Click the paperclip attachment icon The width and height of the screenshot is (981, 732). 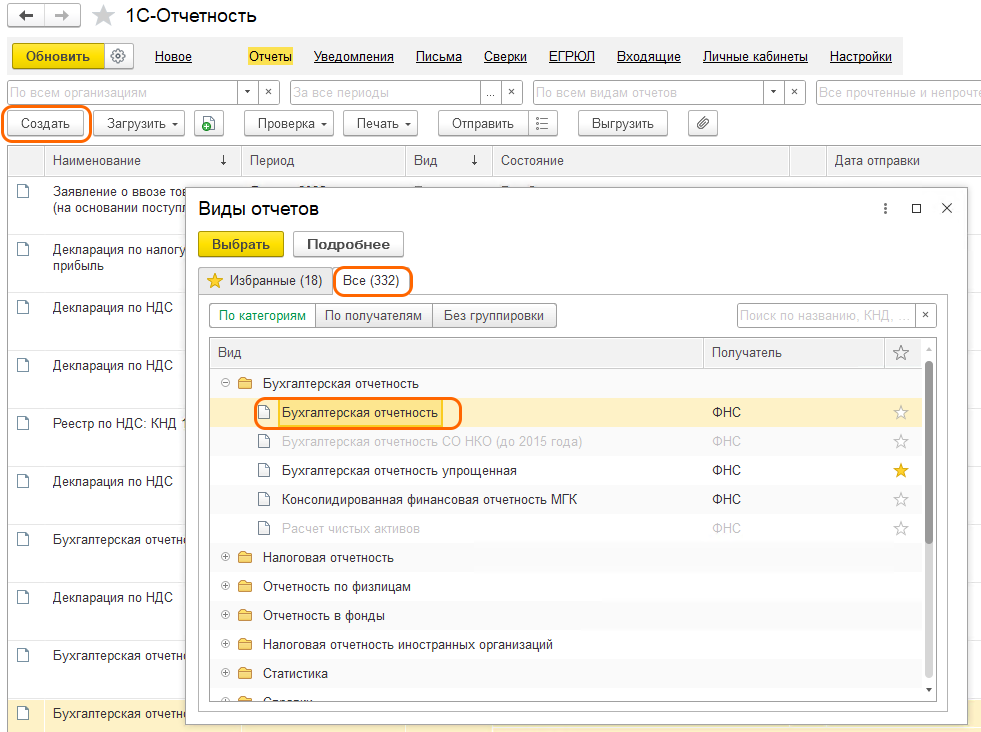(703, 124)
